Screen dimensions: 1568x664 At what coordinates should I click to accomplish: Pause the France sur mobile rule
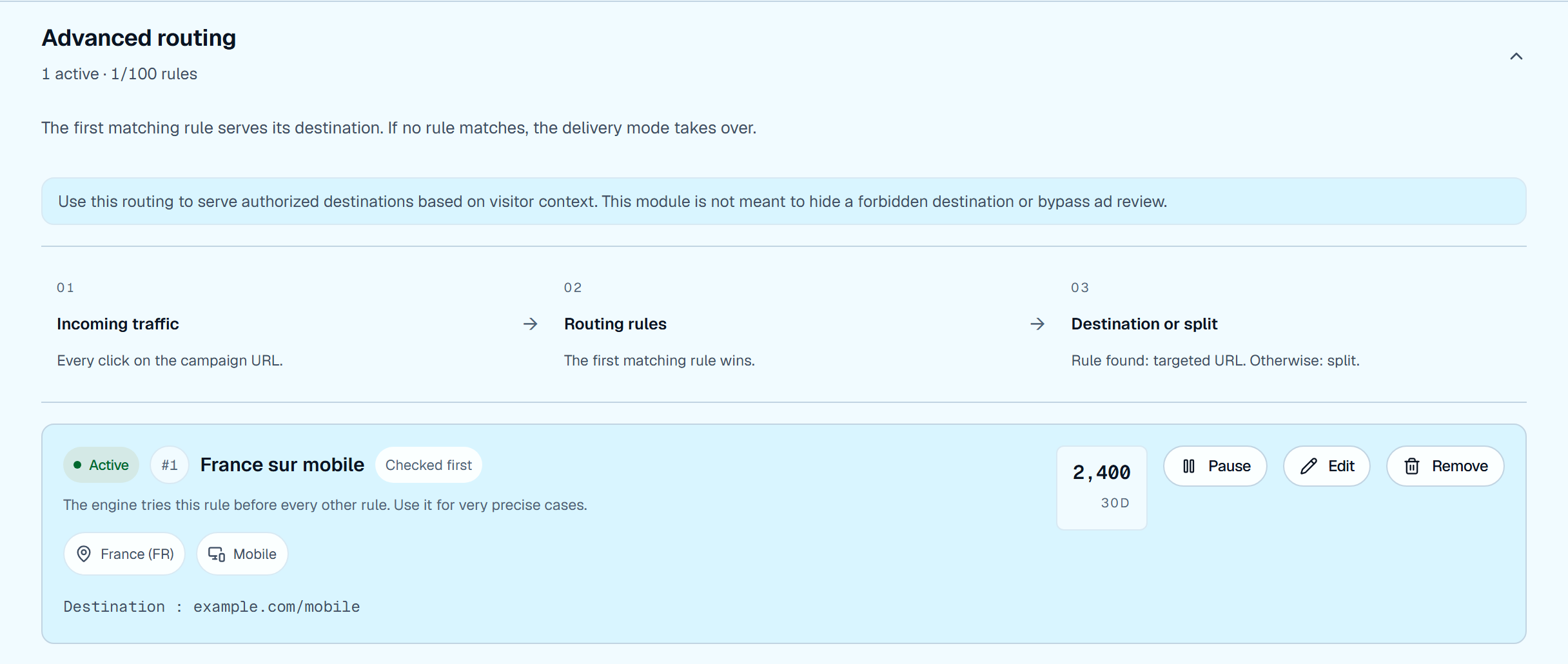1215,466
